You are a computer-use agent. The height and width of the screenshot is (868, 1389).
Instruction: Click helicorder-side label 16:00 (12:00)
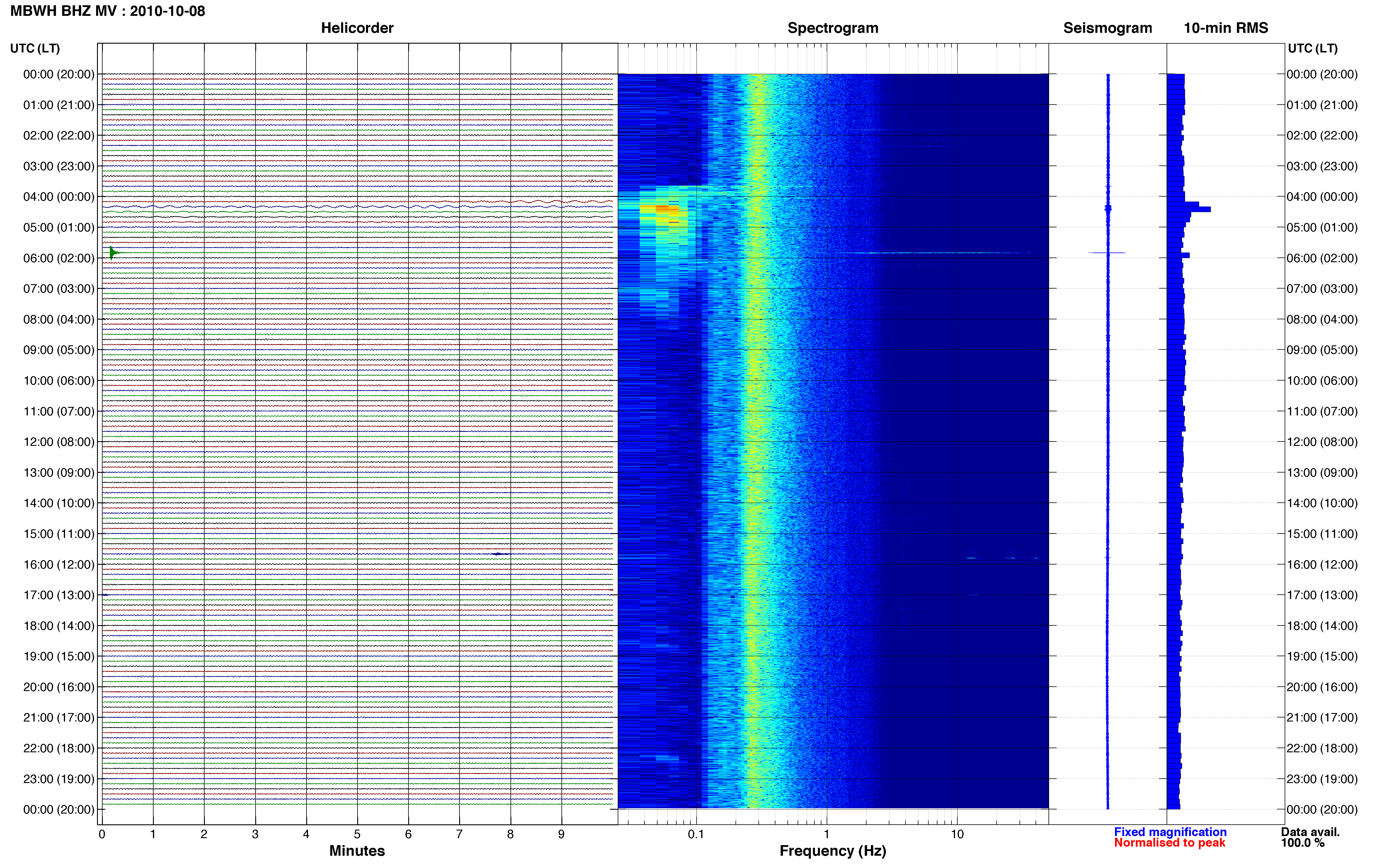pyautogui.click(x=59, y=565)
